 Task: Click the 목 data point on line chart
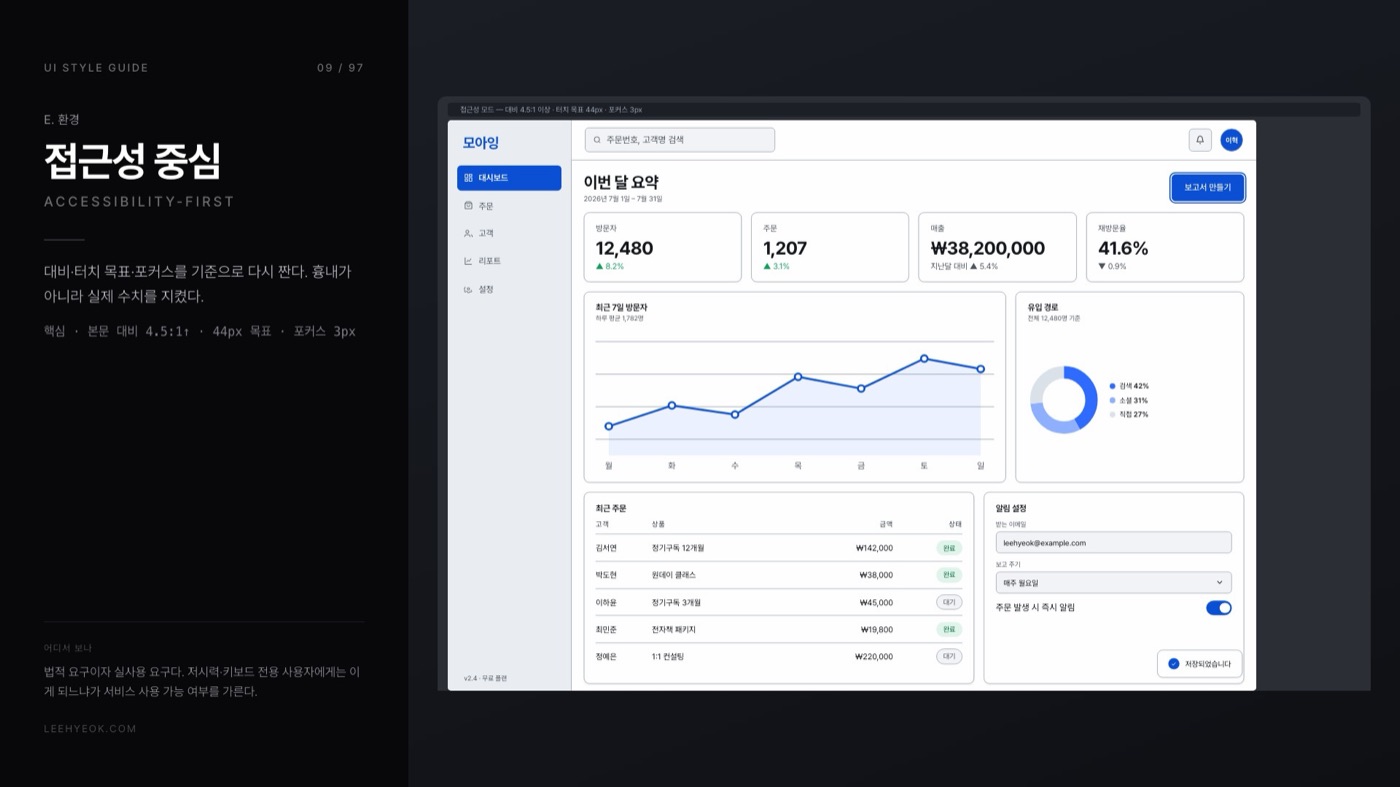[x=798, y=377]
